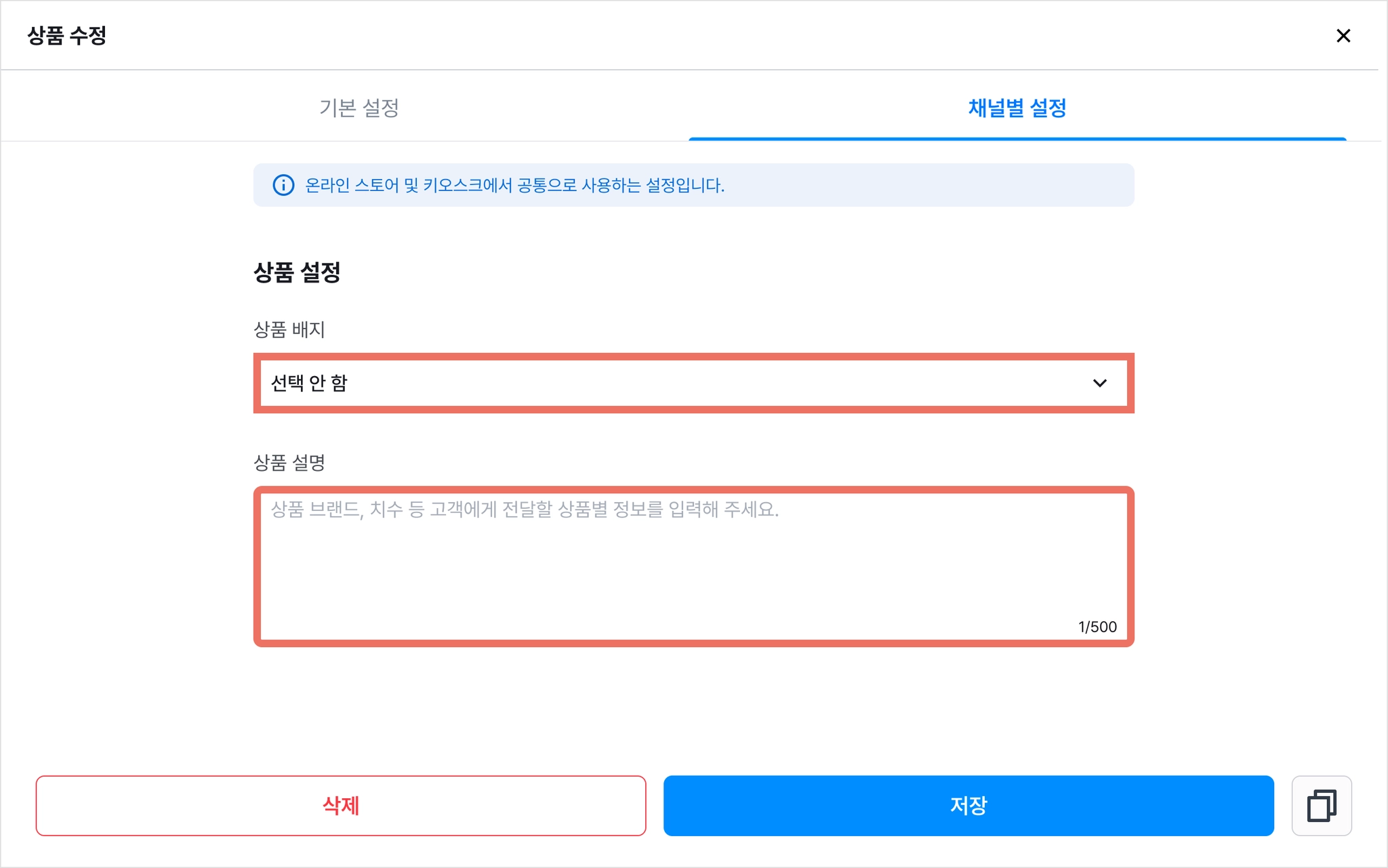Viewport: 1388px width, 868px height.
Task: Click the 상품 설명 field label
Action: click(289, 462)
